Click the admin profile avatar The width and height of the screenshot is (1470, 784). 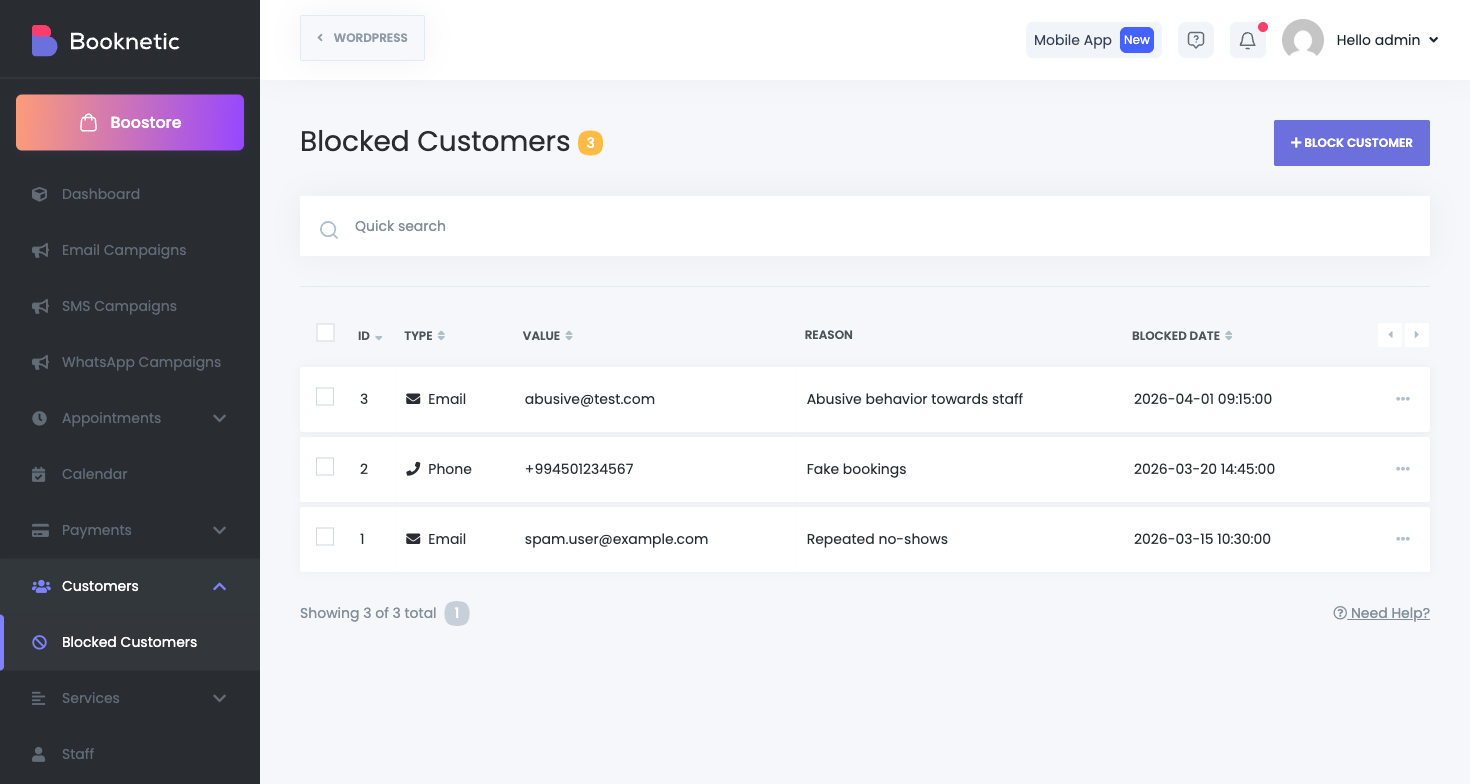pos(1302,40)
